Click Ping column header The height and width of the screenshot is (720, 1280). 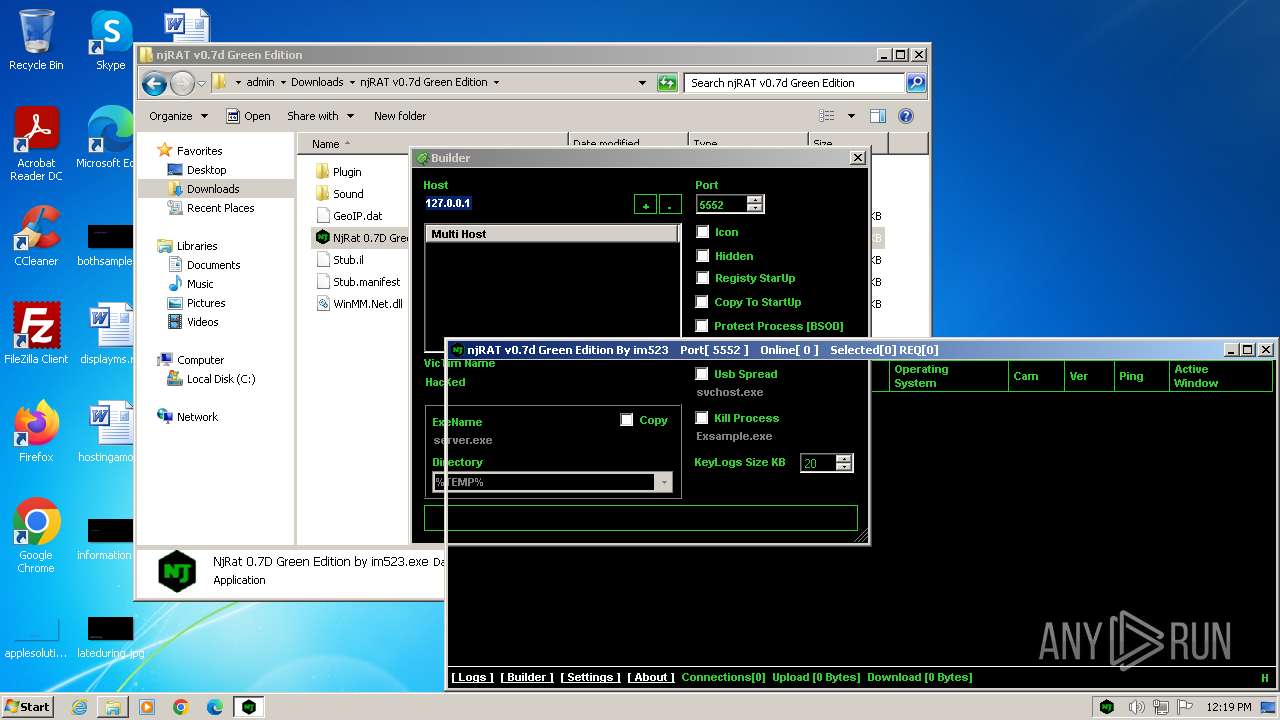pyautogui.click(x=1142, y=376)
